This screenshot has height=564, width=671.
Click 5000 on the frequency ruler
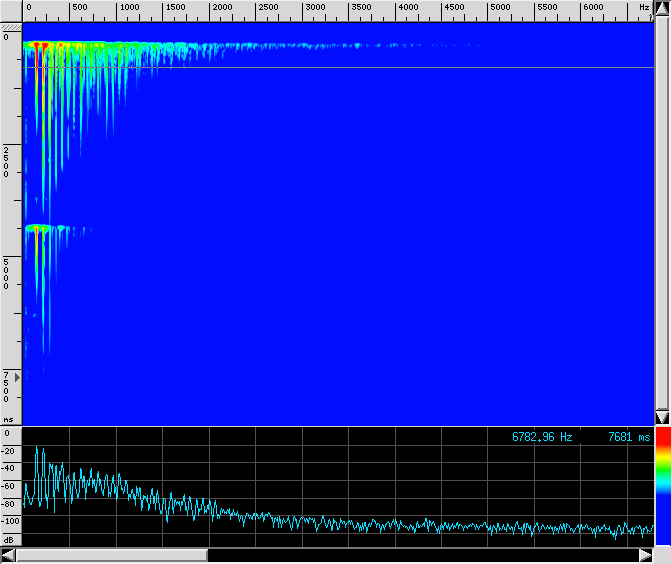[x=501, y=8]
